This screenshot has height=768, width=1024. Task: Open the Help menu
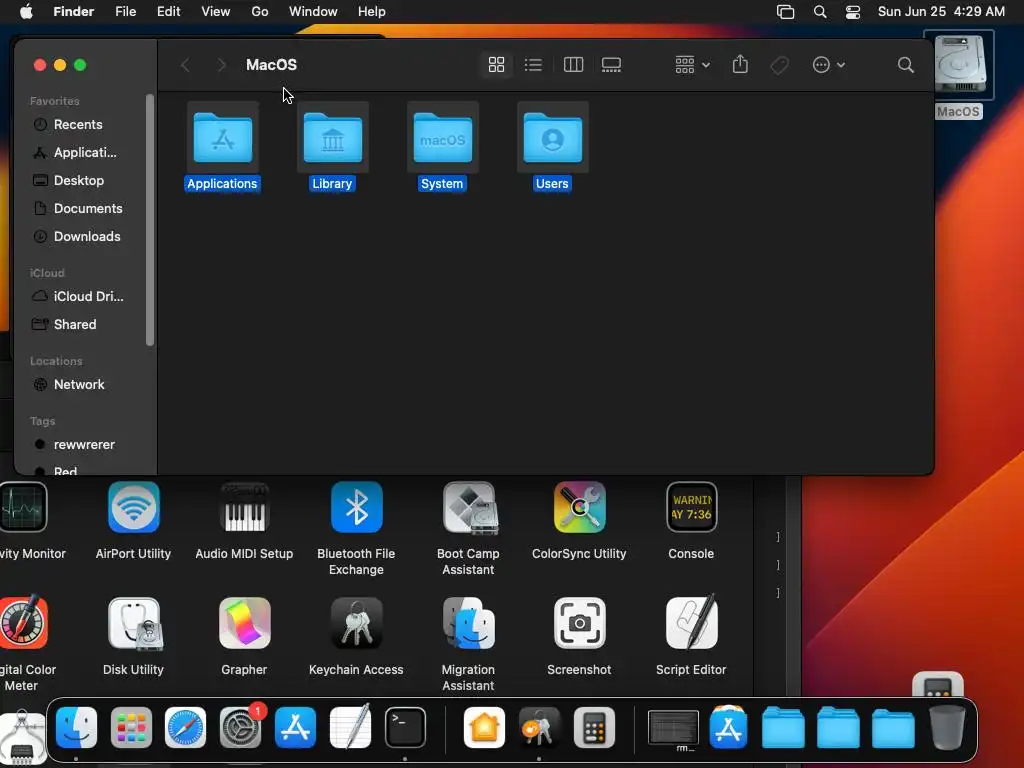coord(372,11)
